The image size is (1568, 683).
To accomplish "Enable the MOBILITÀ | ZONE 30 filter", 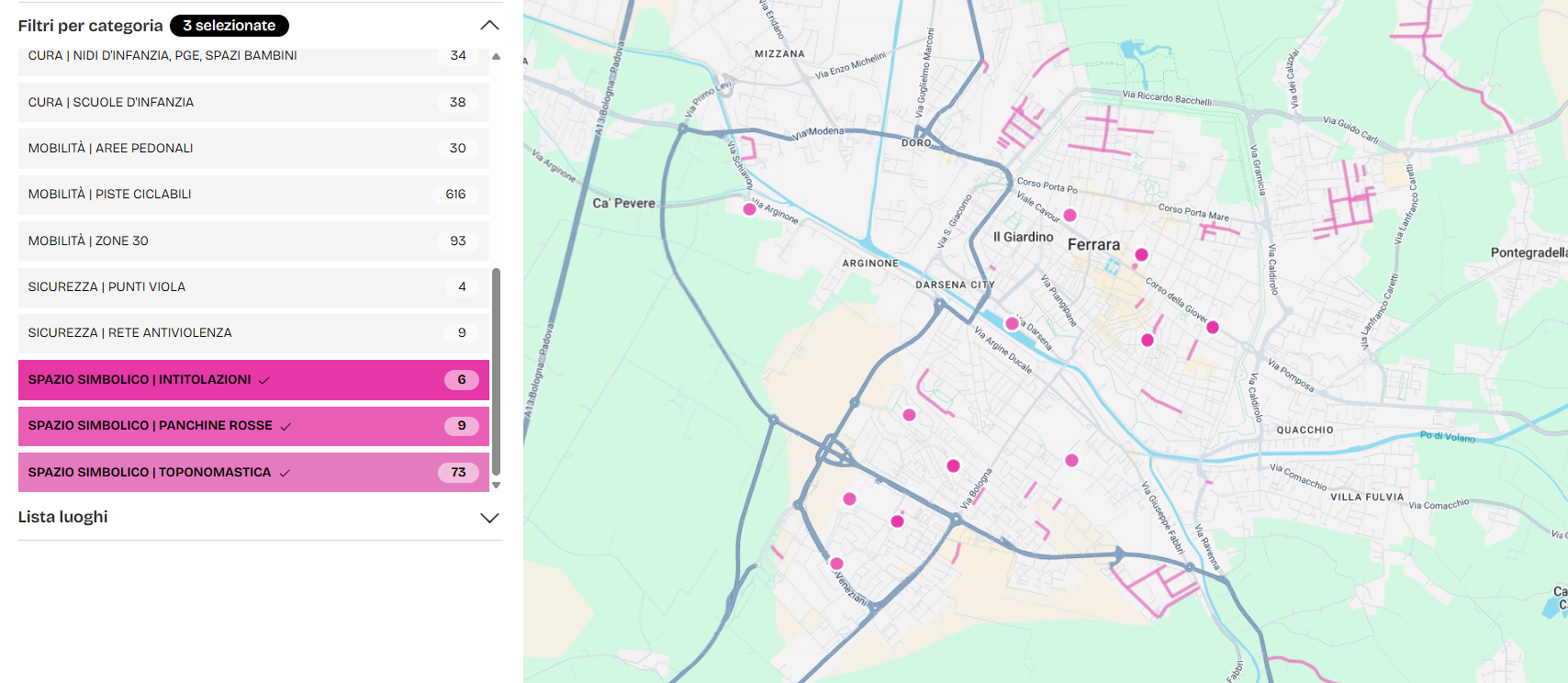I will click(253, 241).
